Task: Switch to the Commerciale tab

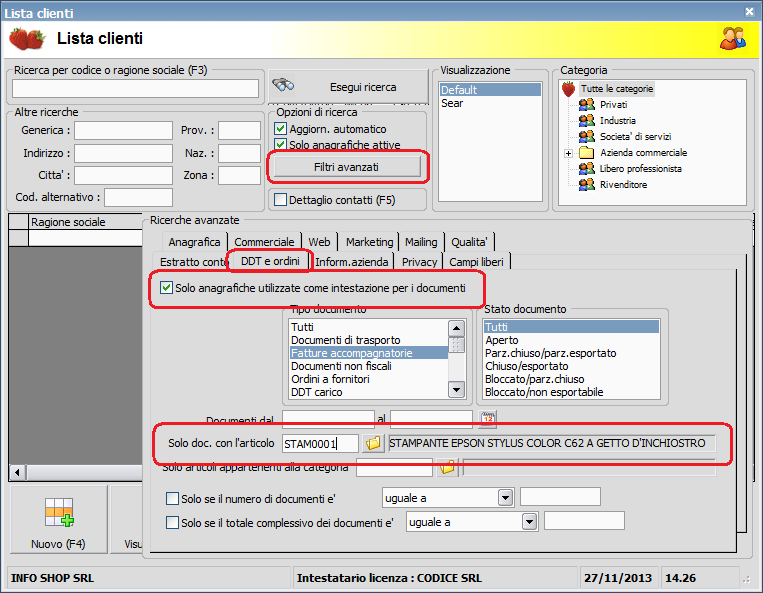Action: [264, 242]
